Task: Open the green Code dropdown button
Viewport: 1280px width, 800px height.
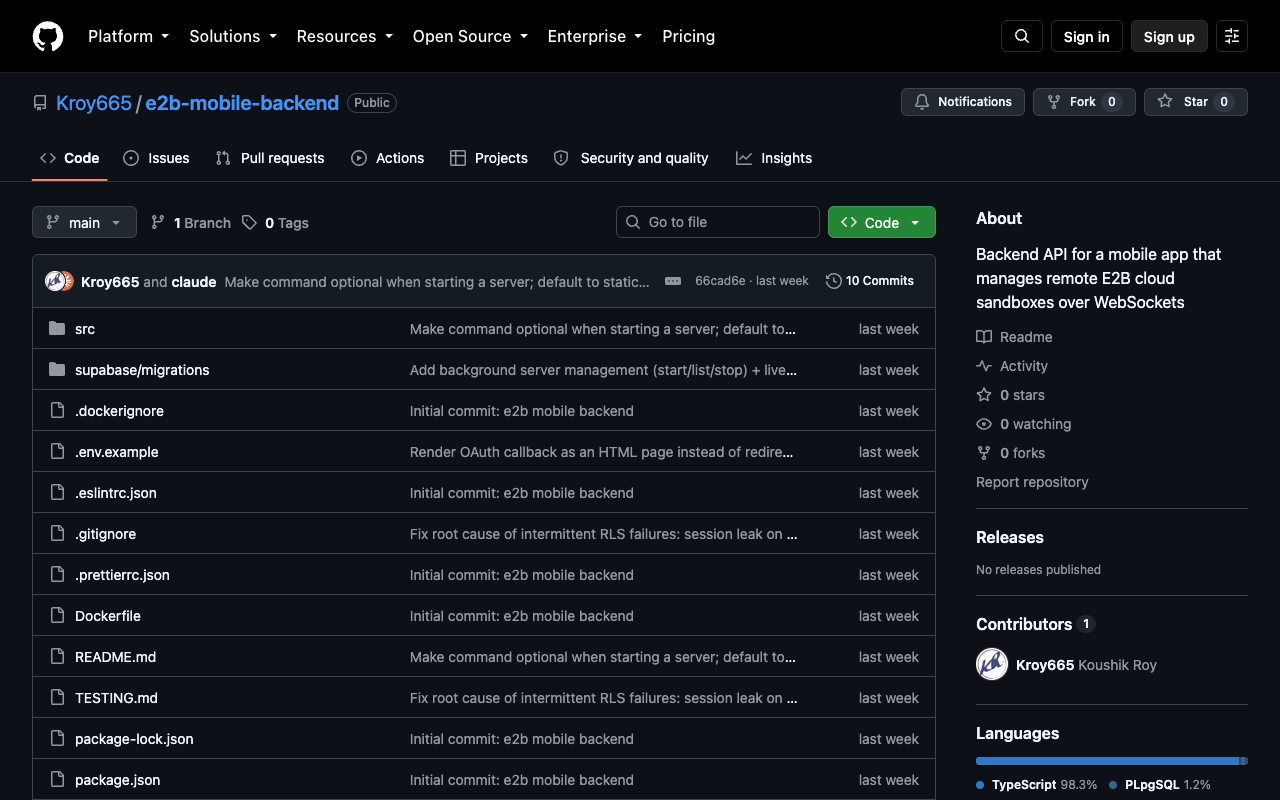Action: (882, 223)
